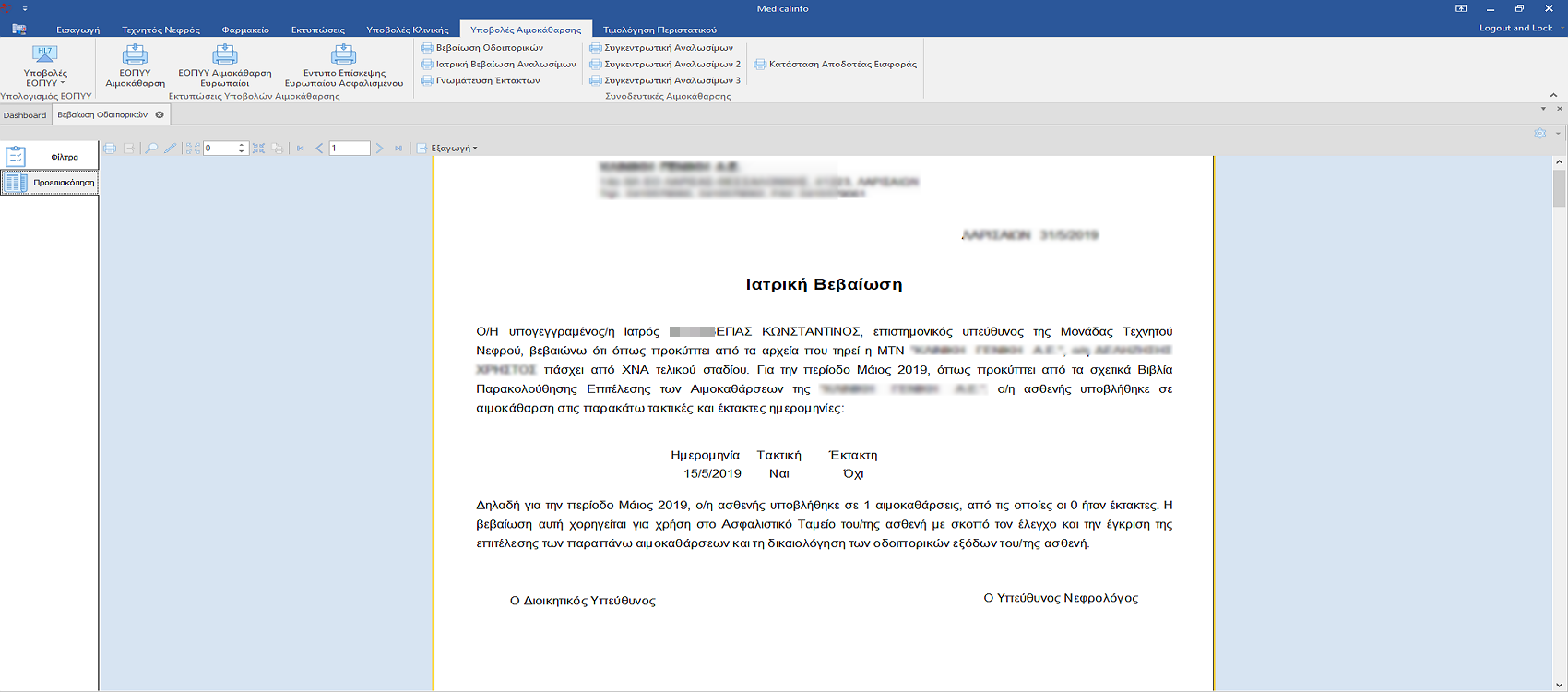
Task: Open the Υποβολές ΕΟΠΥΥ dropdown
Action: [45, 66]
